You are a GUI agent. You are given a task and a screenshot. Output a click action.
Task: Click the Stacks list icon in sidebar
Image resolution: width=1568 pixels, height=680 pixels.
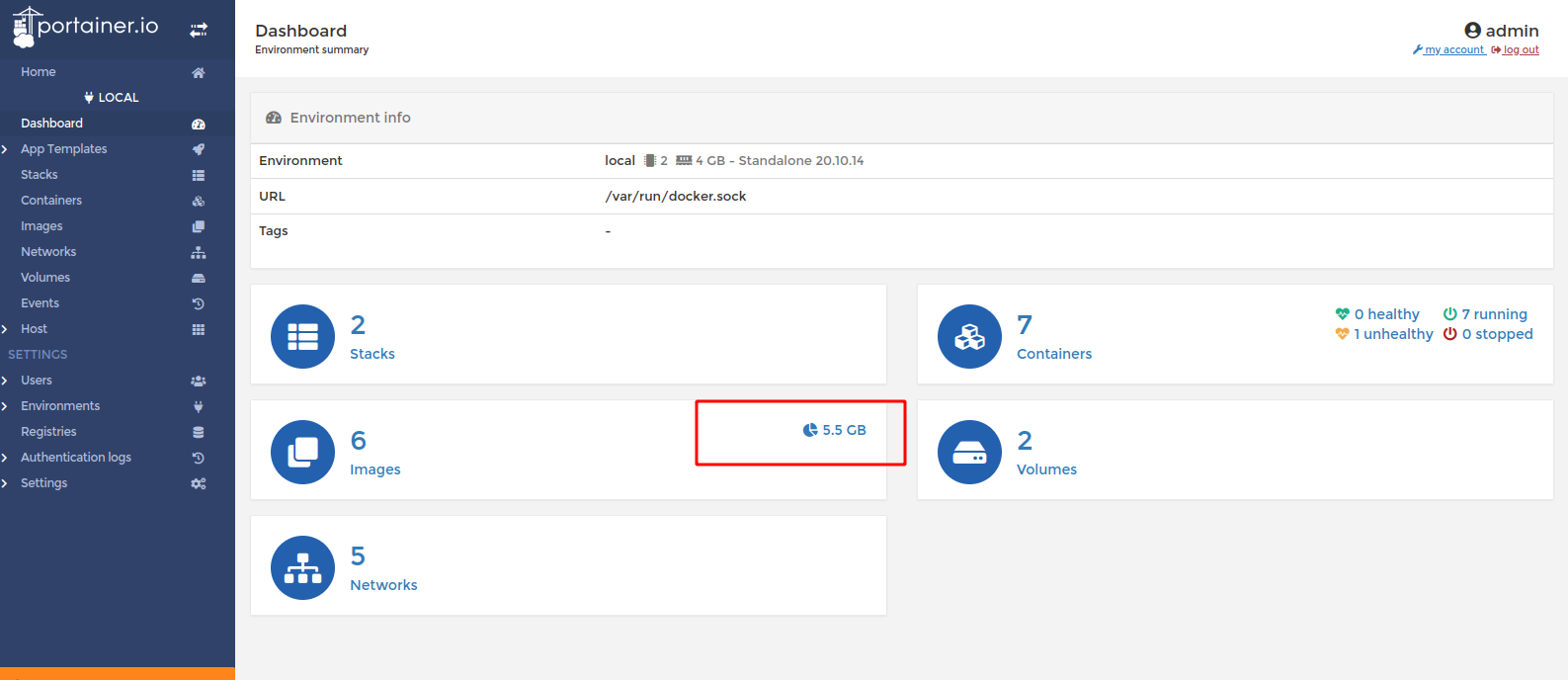pos(199,175)
